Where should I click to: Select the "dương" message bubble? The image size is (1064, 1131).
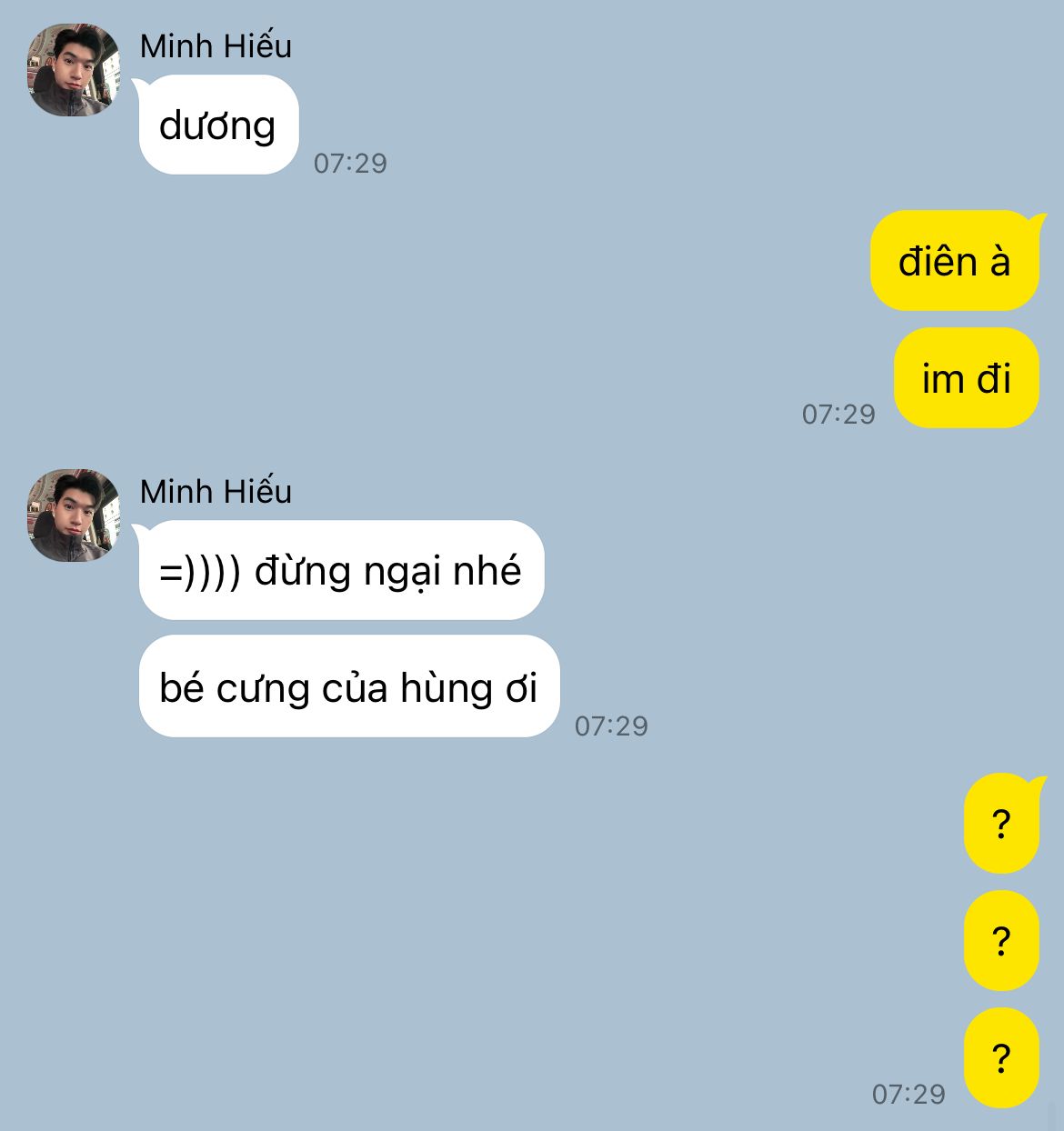(218, 125)
